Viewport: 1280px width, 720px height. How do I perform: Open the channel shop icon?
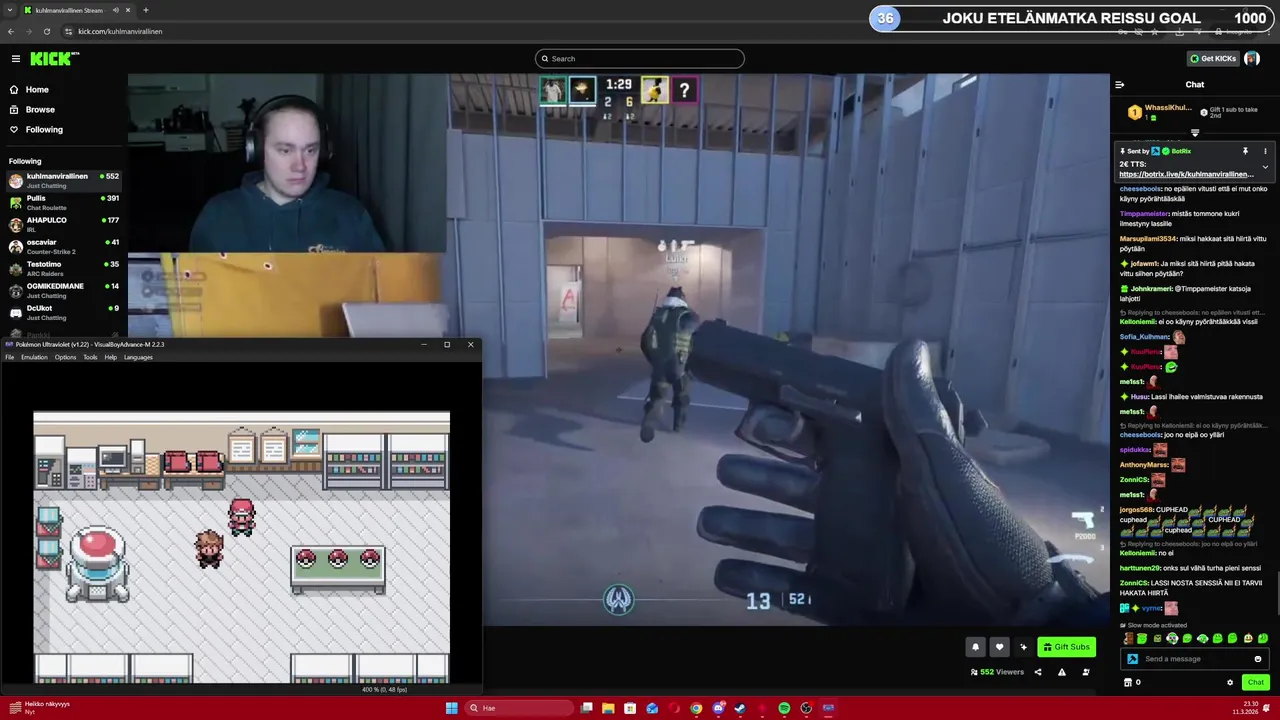1128,682
